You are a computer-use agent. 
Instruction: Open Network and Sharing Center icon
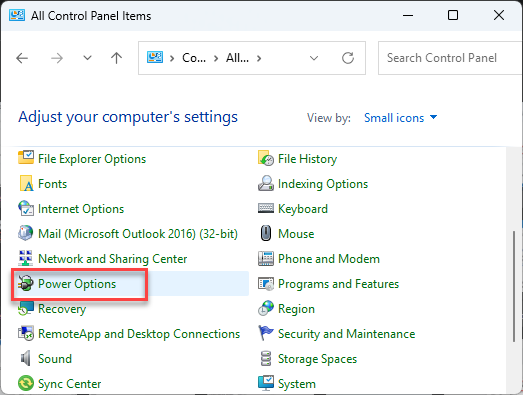[x=26, y=258]
